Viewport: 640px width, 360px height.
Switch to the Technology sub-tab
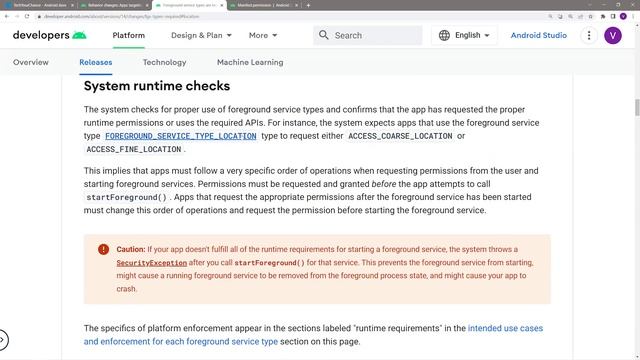click(164, 62)
